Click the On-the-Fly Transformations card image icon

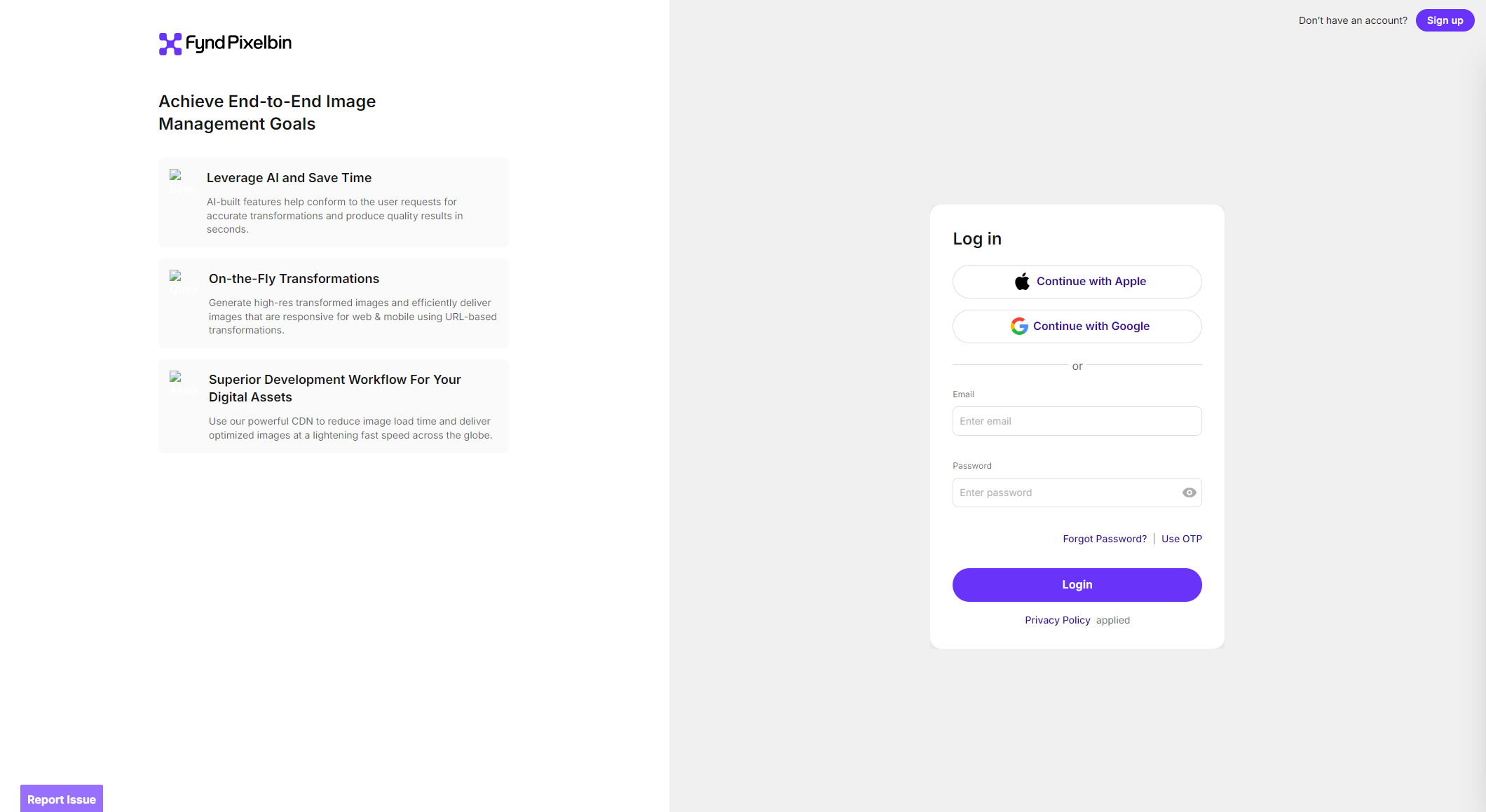point(177,277)
